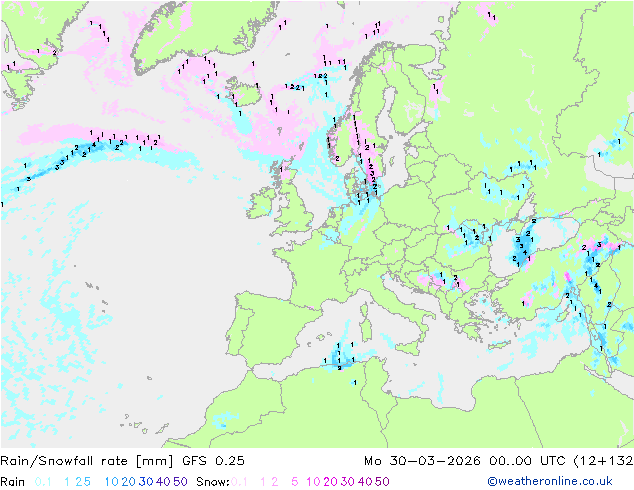Select snow legend value 30

point(348,482)
